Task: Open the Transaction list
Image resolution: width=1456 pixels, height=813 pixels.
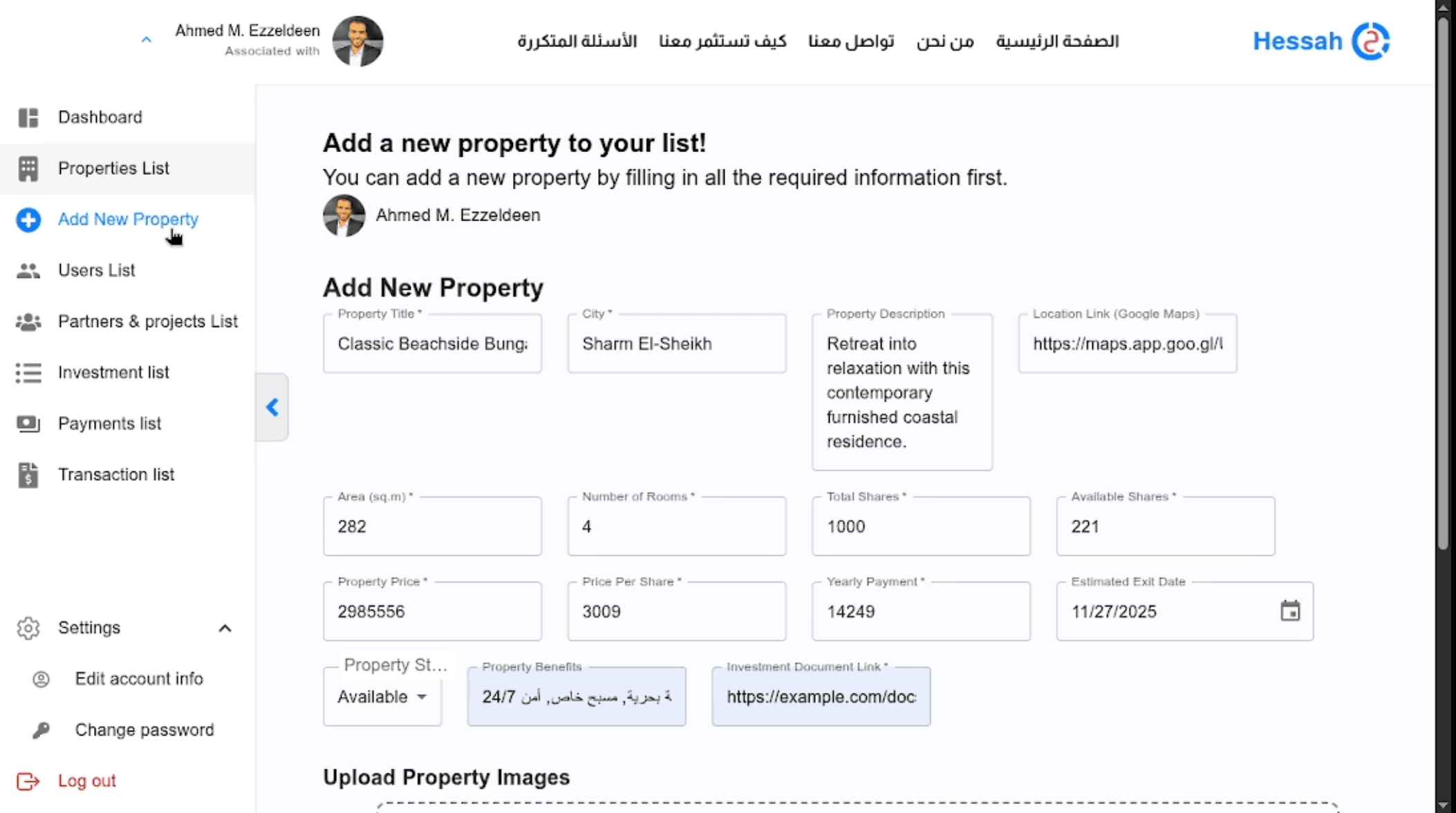Action: 115,474
